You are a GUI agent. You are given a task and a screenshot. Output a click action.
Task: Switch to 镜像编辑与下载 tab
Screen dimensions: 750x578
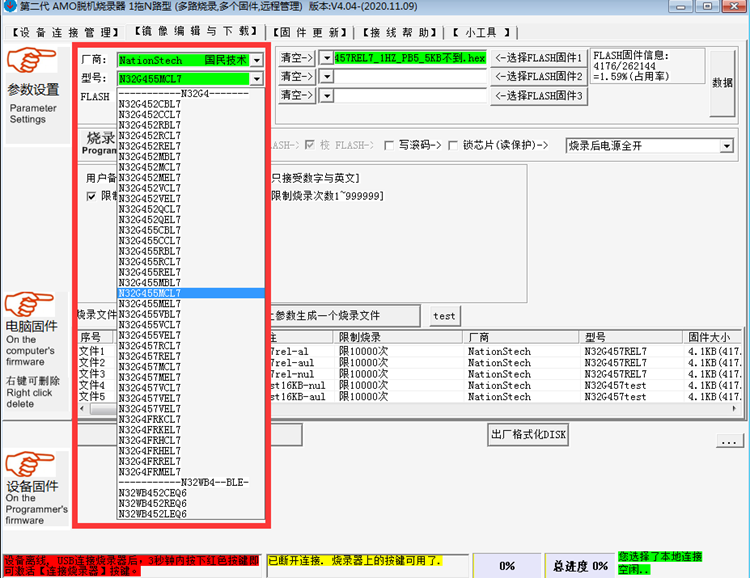coord(196,31)
